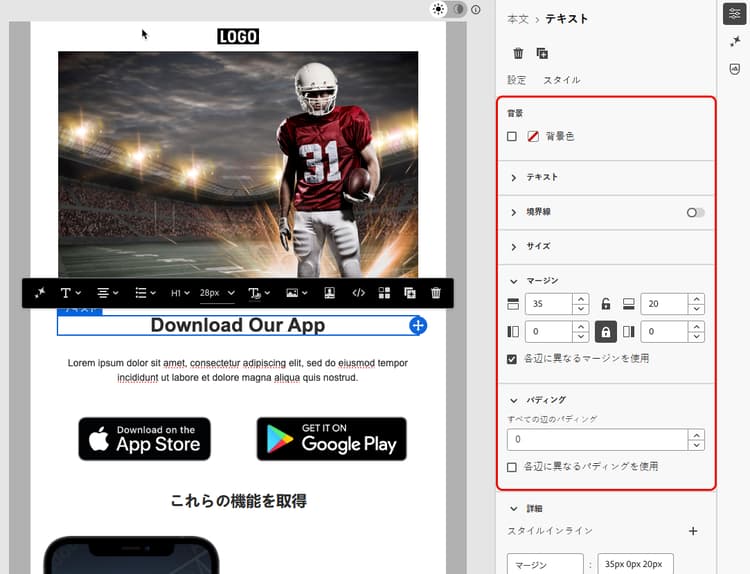Image resolution: width=750 pixels, height=574 pixels.
Task: Select light mode sun icon
Action: pos(438,9)
